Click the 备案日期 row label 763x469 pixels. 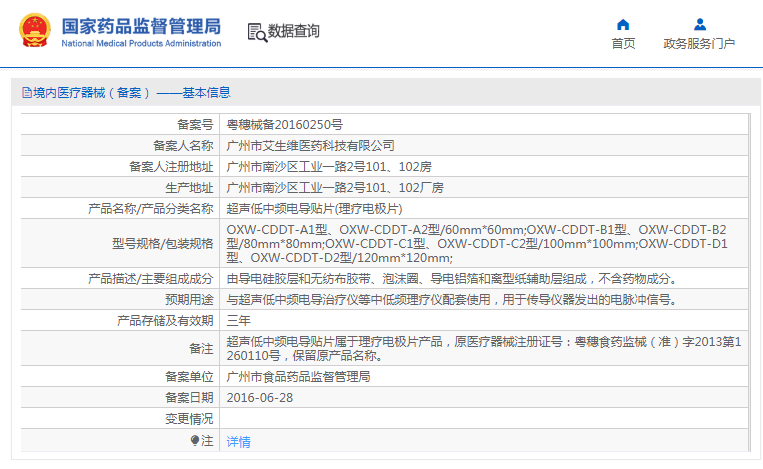(189, 398)
